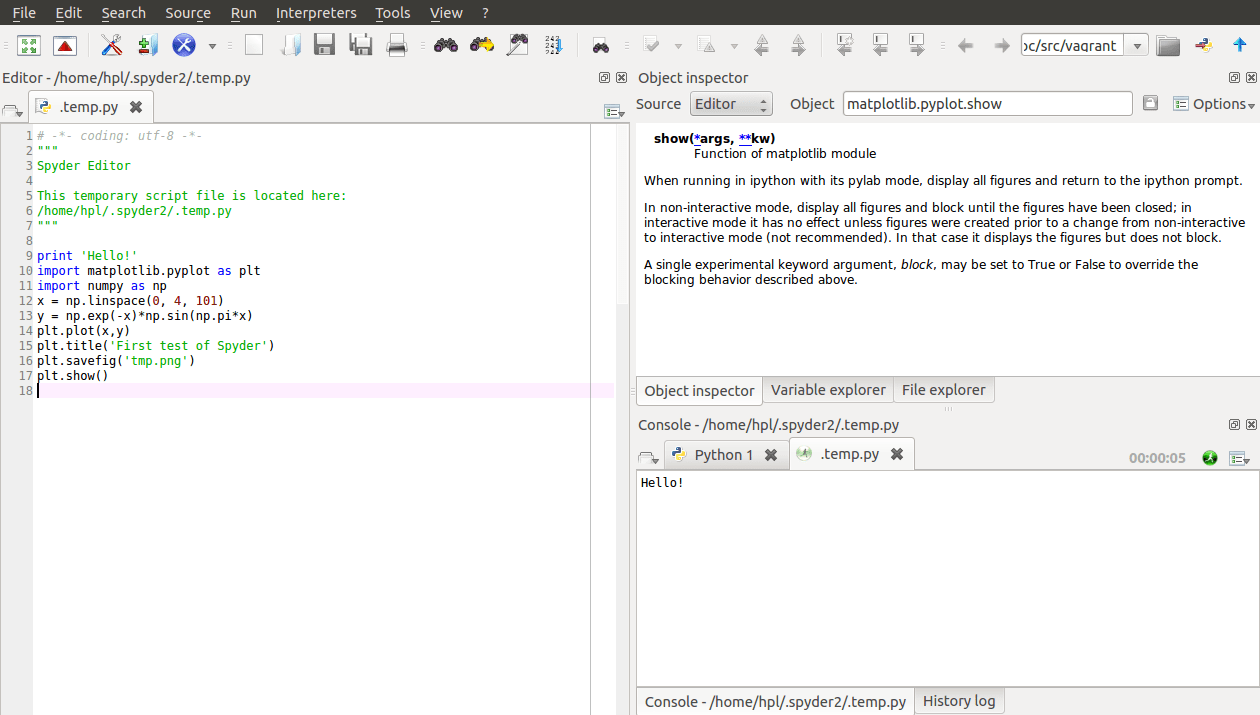Viewport: 1260px width, 715px height.
Task: Select the Python 1 console tab
Action: pos(720,454)
